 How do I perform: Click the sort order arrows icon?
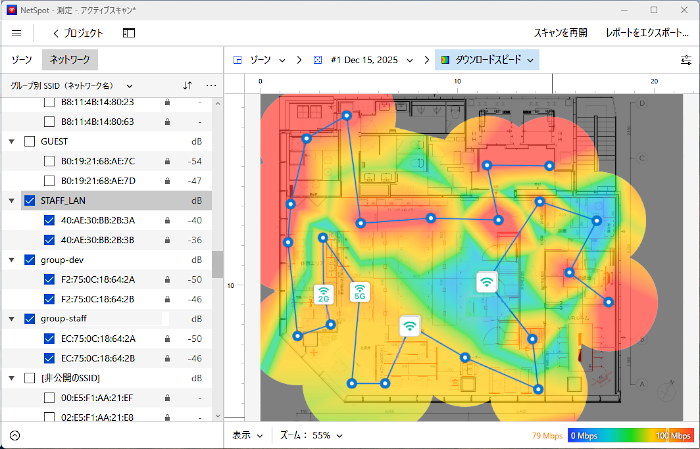click(187, 86)
